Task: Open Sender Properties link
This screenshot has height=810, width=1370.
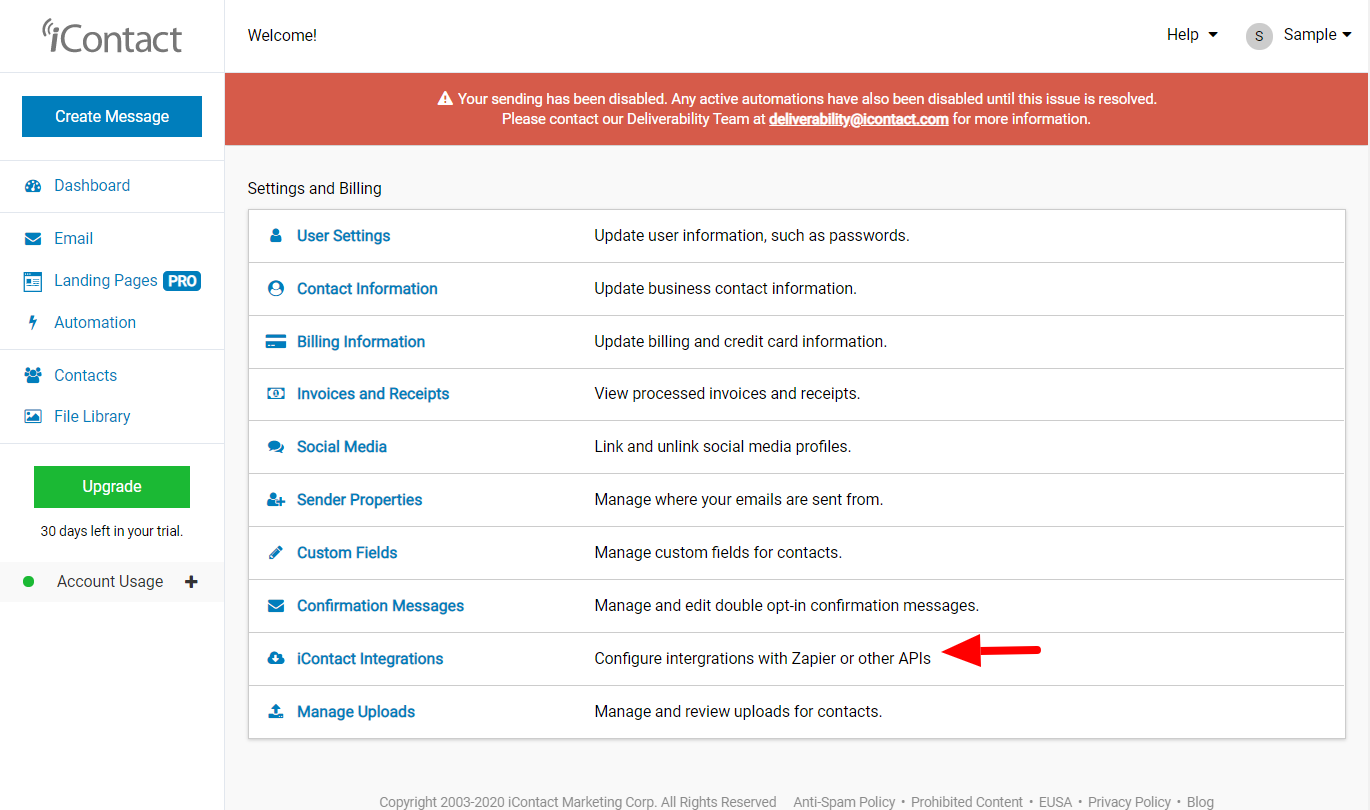Action: coord(359,500)
